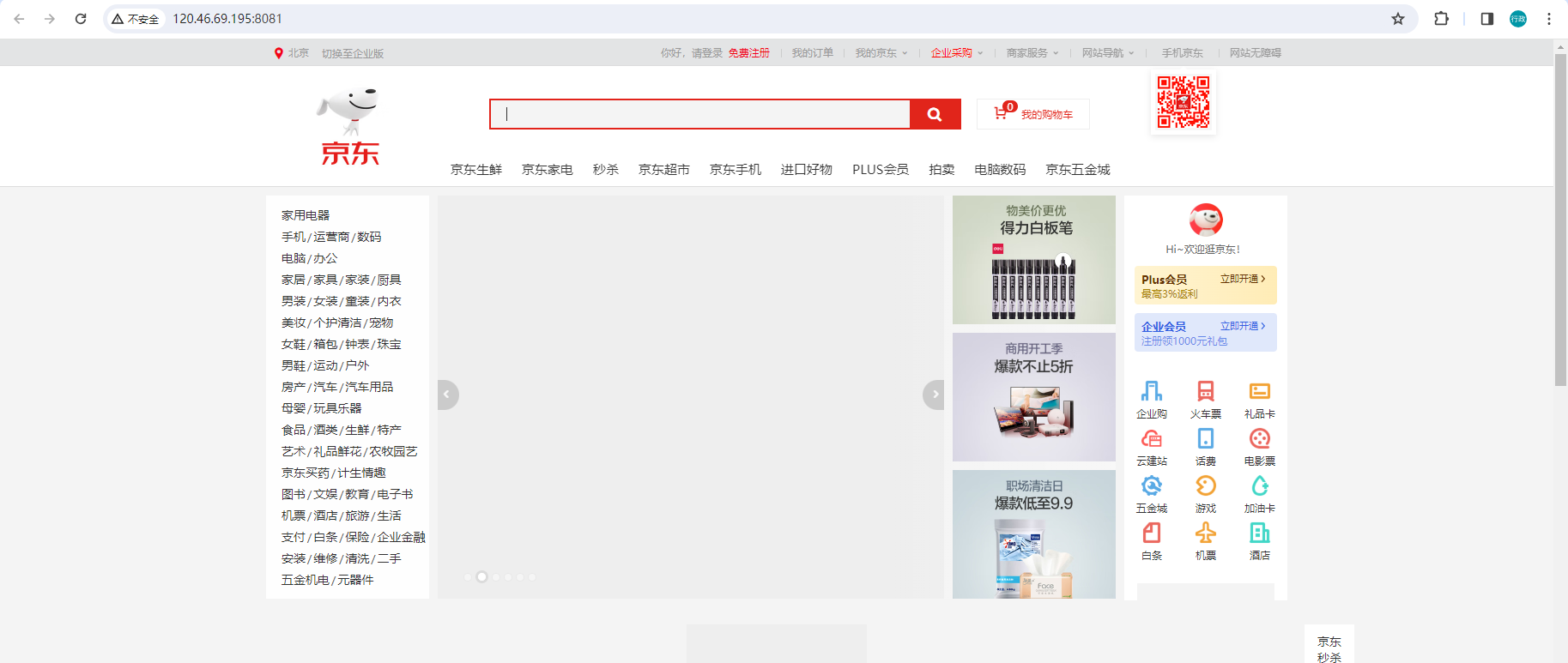Screen dimensions: 1568x663
Task: Open the 企业购 icon
Action: 1152,391
